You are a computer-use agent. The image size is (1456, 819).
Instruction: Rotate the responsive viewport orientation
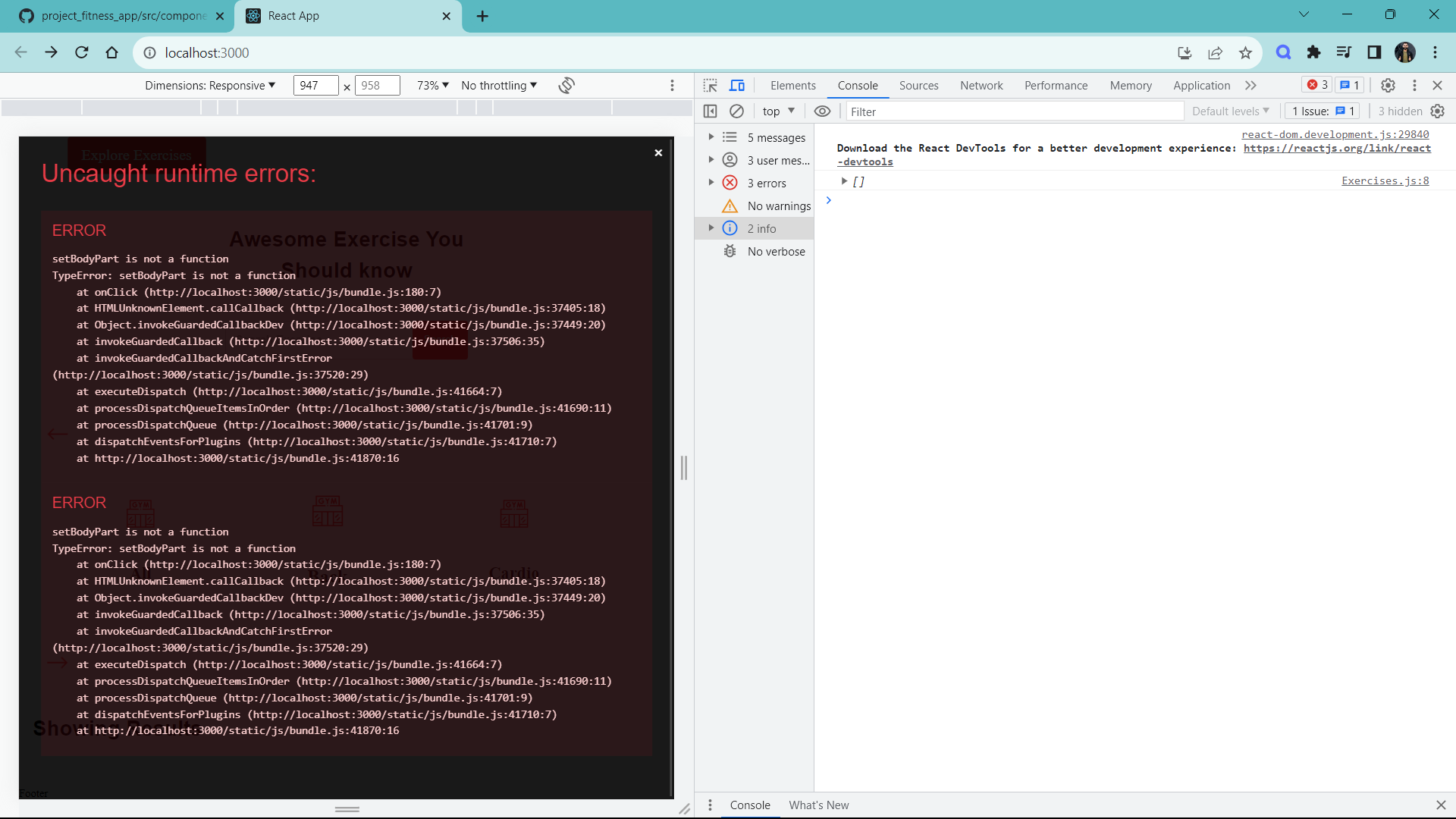pyautogui.click(x=566, y=85)
